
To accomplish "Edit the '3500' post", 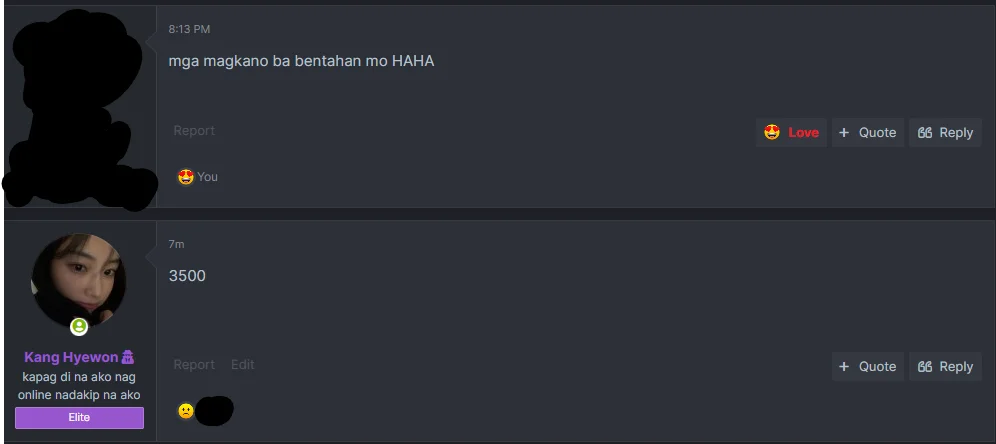I will [243, 365].
